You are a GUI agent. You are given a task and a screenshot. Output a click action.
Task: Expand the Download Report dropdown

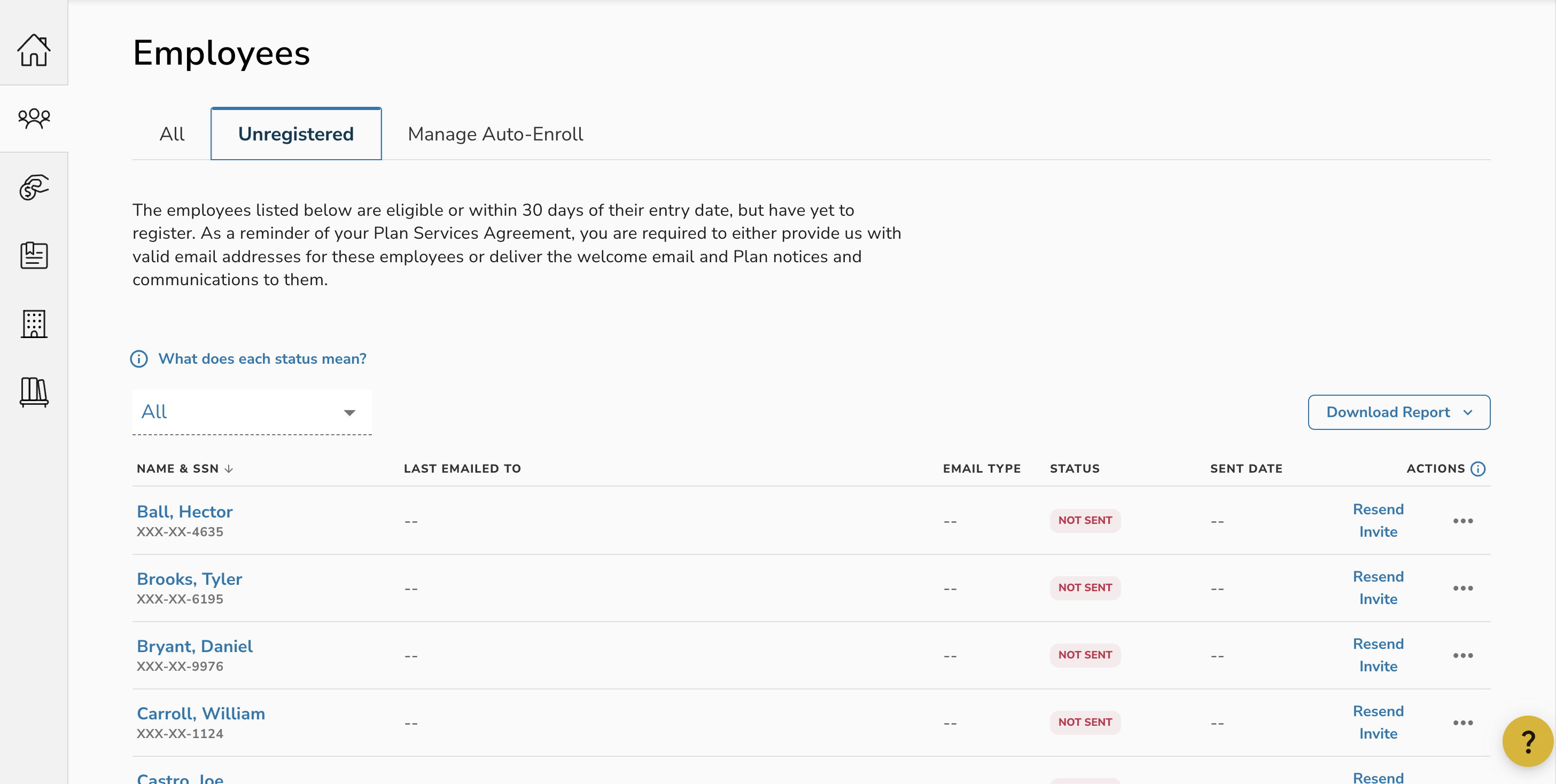(x=1398, y=412)
